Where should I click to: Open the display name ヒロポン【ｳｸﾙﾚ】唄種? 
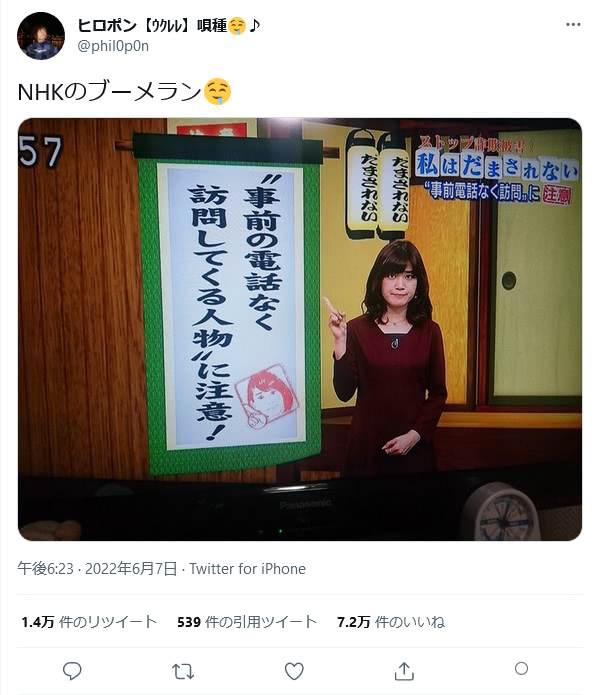click(168, 26)
